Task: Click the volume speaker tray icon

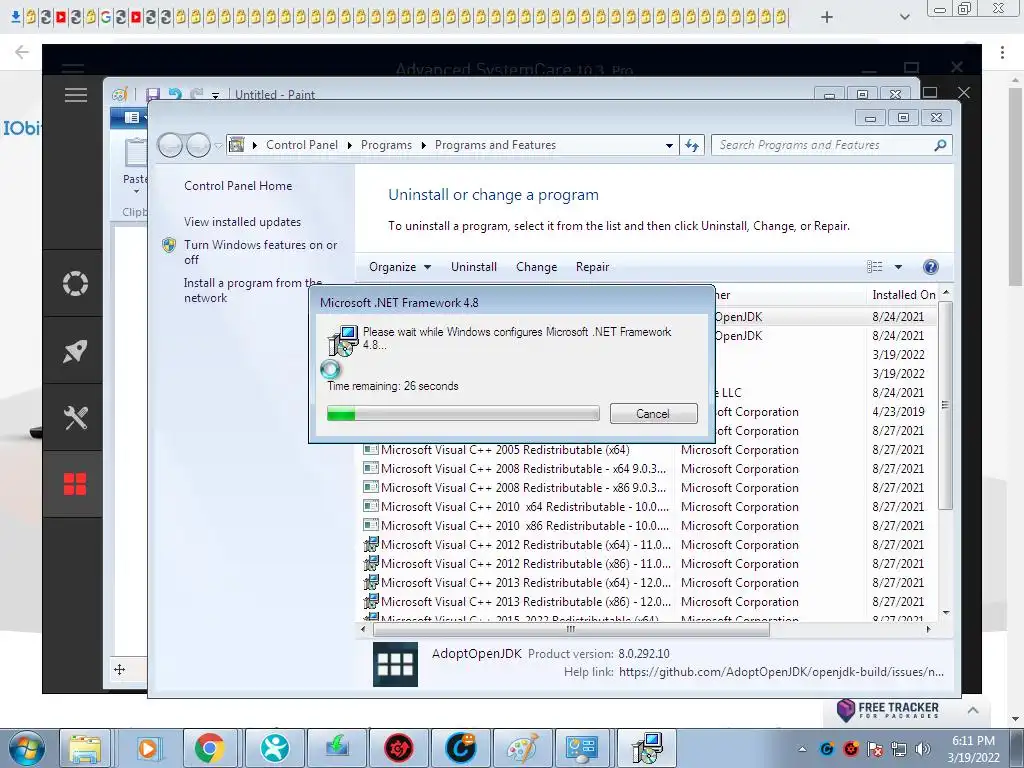Action: [x=922, y=749]
